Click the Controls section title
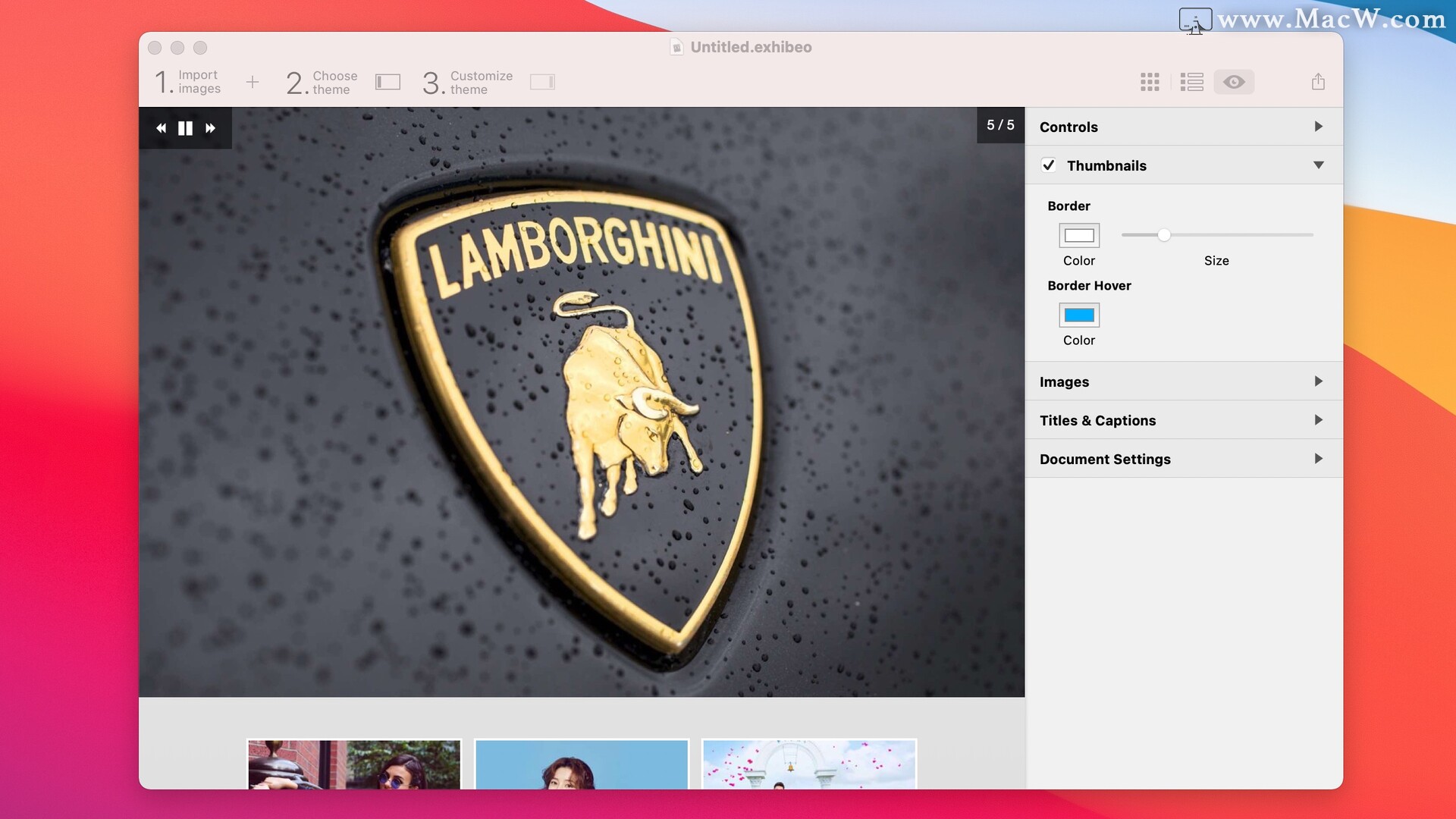This screenshot has height=819, width=1456. point(1068,127)
